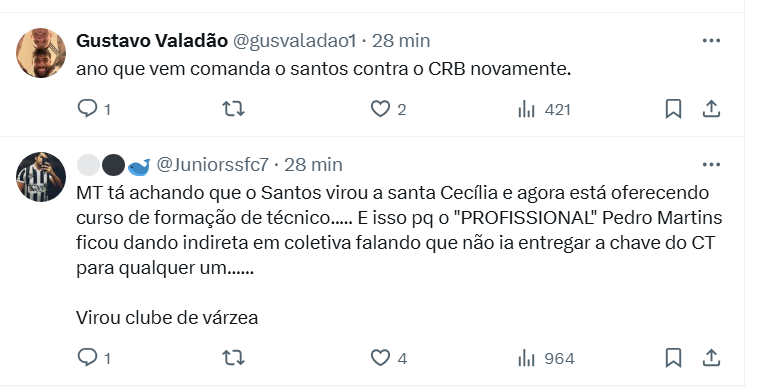This screenshot has height=387, width=768.
Task: View analytics showing 421 views
Action: click(x=544, y=109)
